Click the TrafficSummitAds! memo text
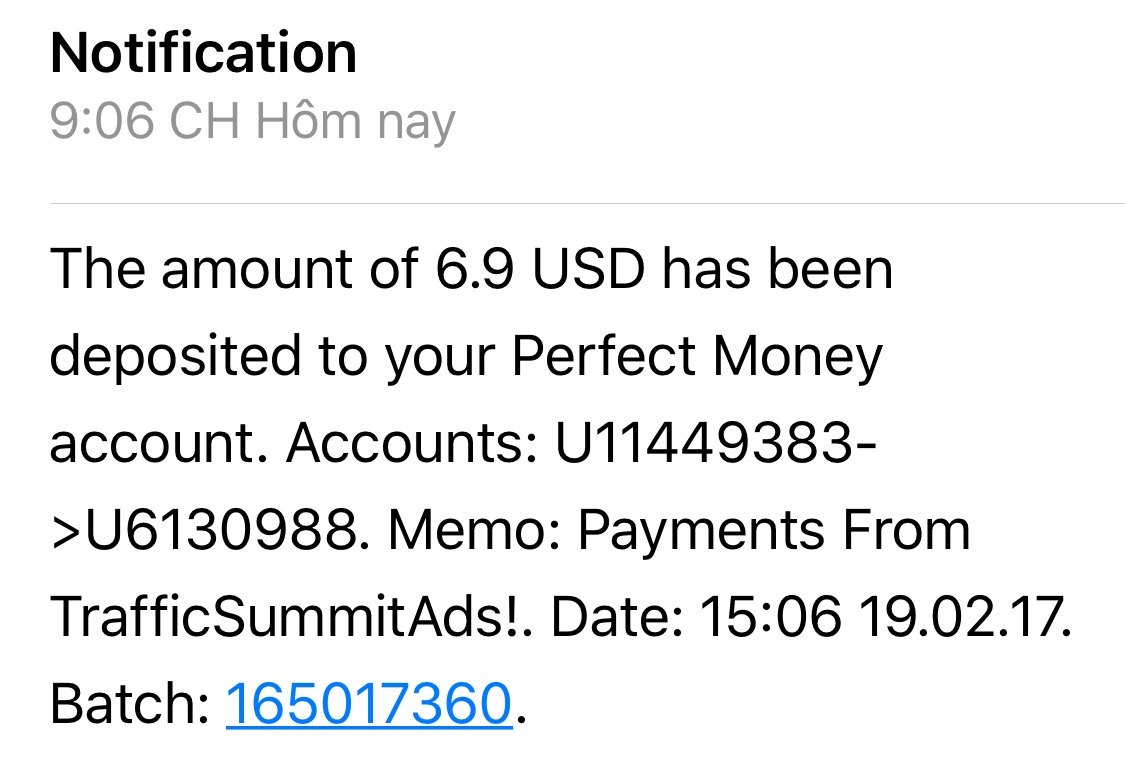 click(x=290, y=617)
